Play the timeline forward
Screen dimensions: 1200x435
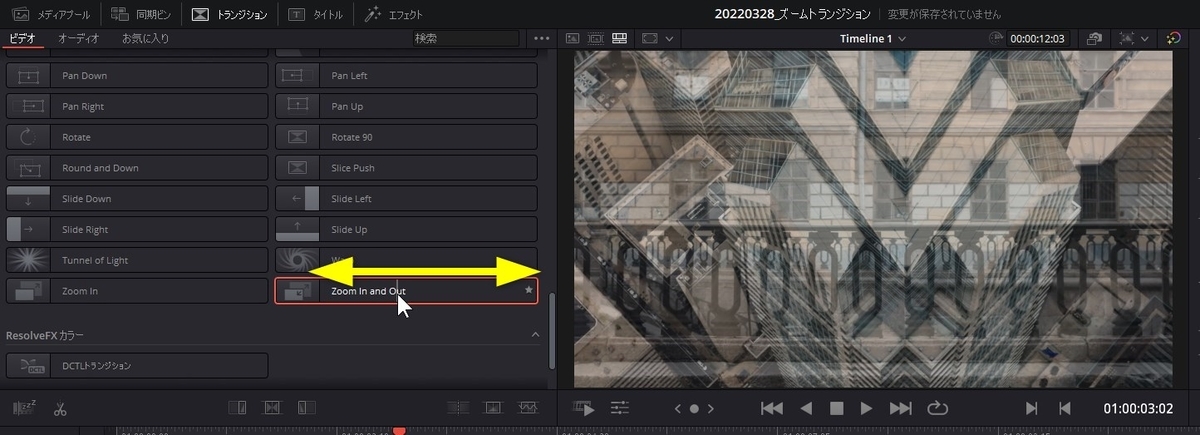[x=867, y=408]
